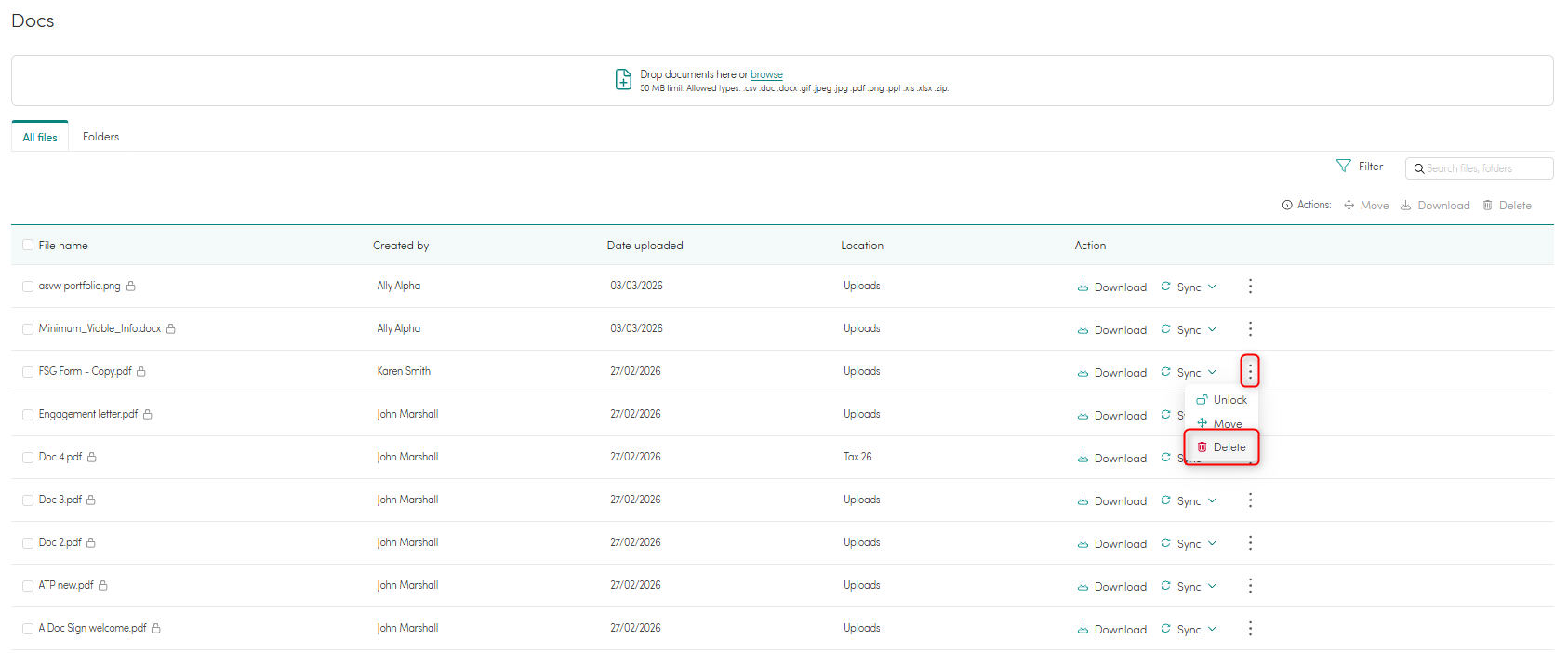This screenshot has height=653, width=1568.
Task: Click the upload document icon in drop zone
Action: point(623,80)
